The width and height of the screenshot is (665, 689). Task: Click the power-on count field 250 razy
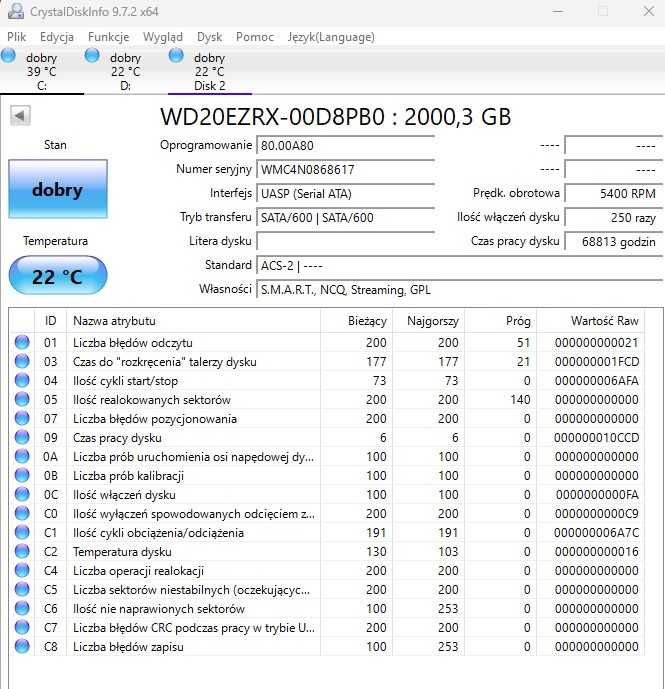pos(614,218)
